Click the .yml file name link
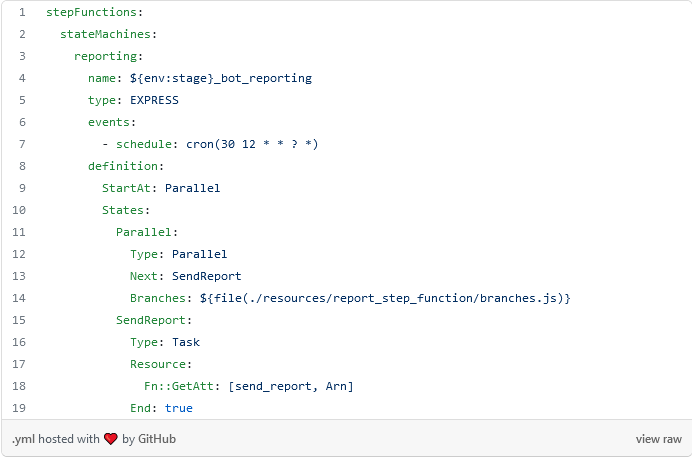Screen dimensions: 692x457 pos(23,439)
